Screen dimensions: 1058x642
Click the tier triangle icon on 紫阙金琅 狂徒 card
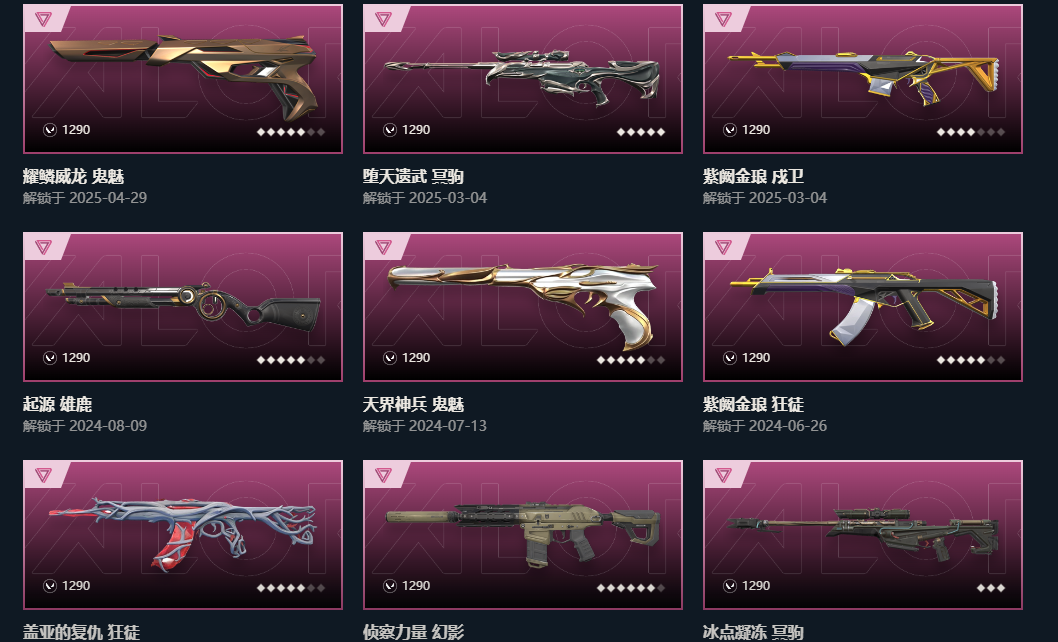point(723,247)
